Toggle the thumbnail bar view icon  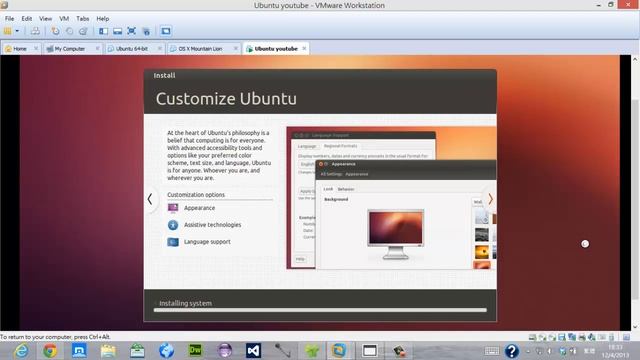[x=118, y=31]
